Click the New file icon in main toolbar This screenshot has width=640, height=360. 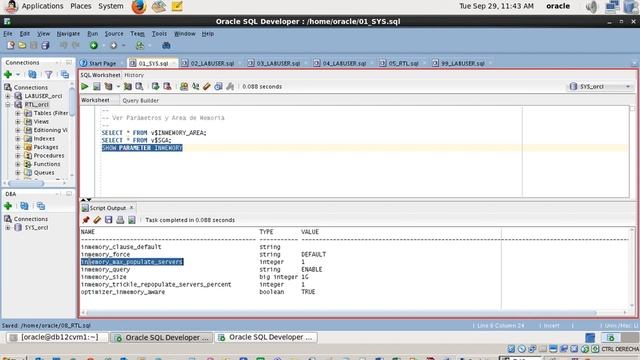coord(11,45)
